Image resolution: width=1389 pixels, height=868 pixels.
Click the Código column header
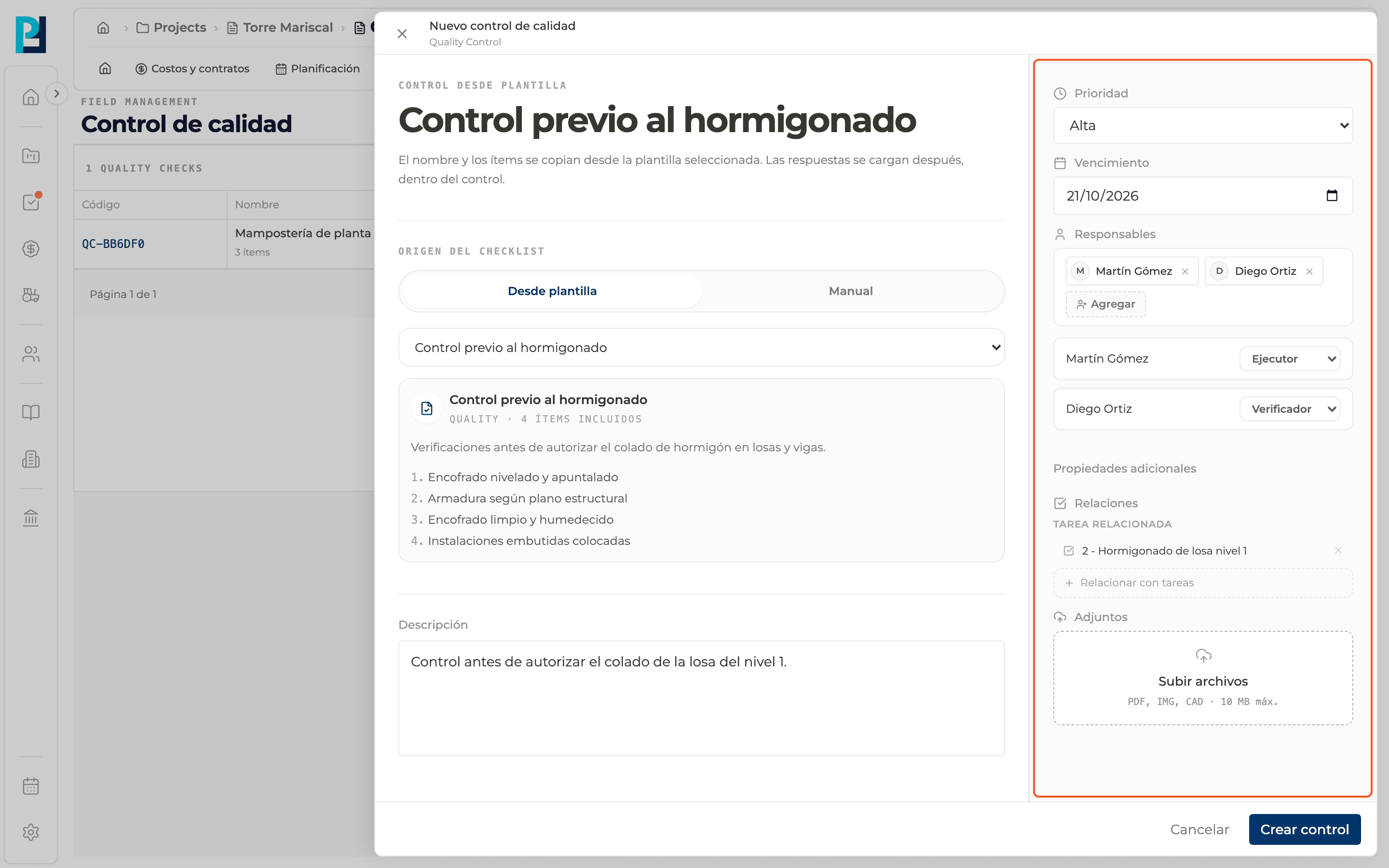pyautogui.click(x=101, y=204)
